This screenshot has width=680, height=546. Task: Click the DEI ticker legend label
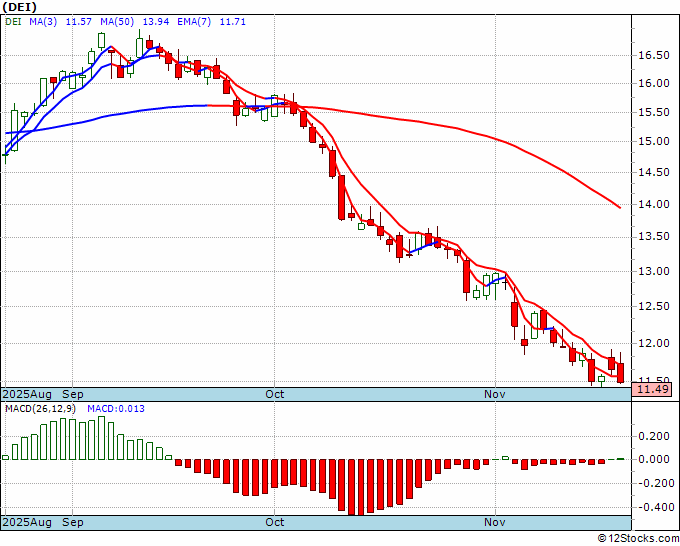[x=13, y=22]
